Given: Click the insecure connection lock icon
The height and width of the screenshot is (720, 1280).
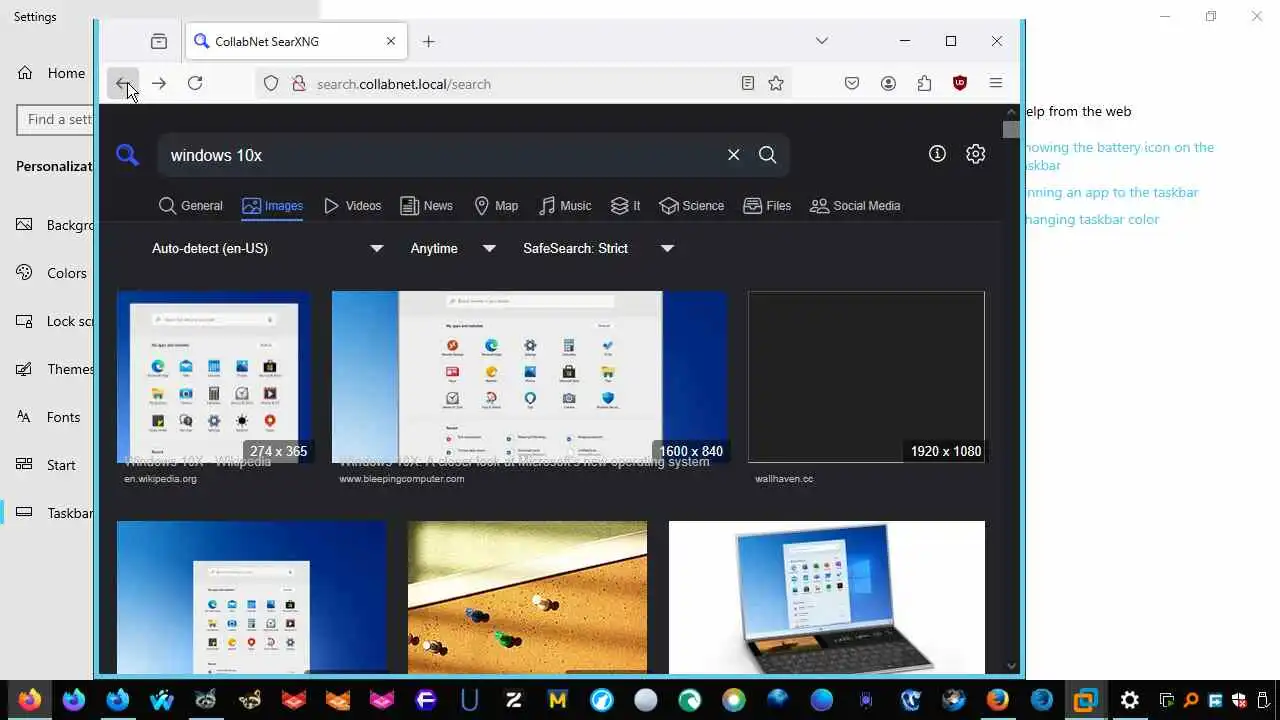Looking at the screenshot, I should tap(298, 84).
